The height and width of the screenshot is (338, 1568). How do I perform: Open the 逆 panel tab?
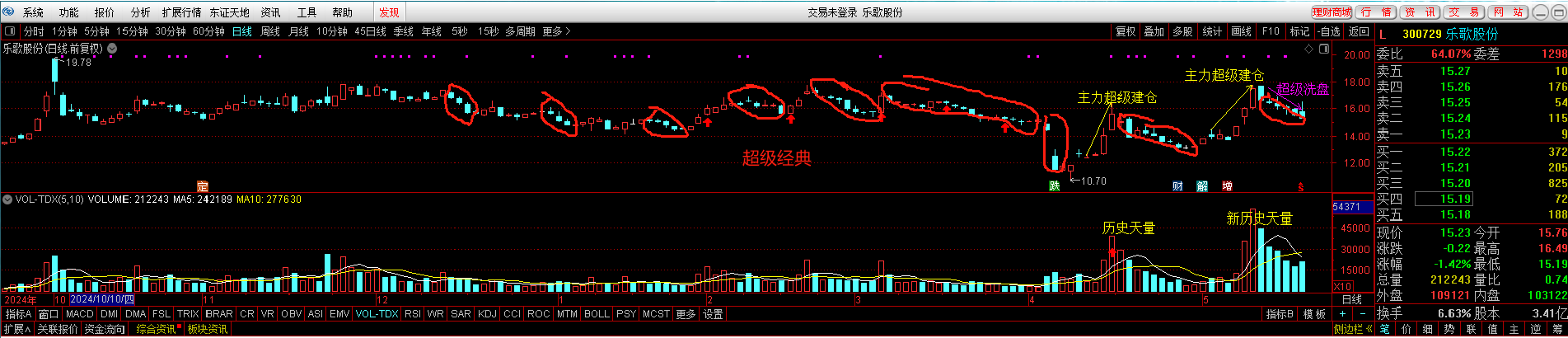[1535, 329]
